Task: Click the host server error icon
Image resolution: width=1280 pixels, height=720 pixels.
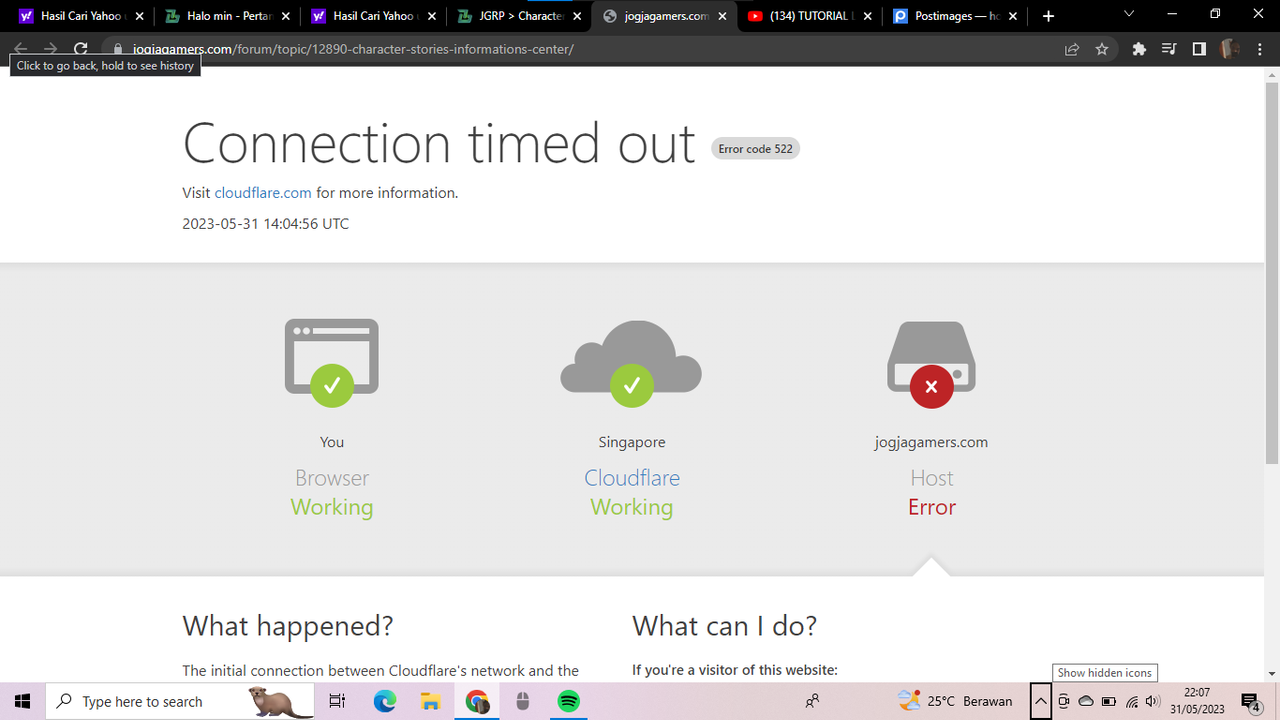Action: click(x=931, y=364)
